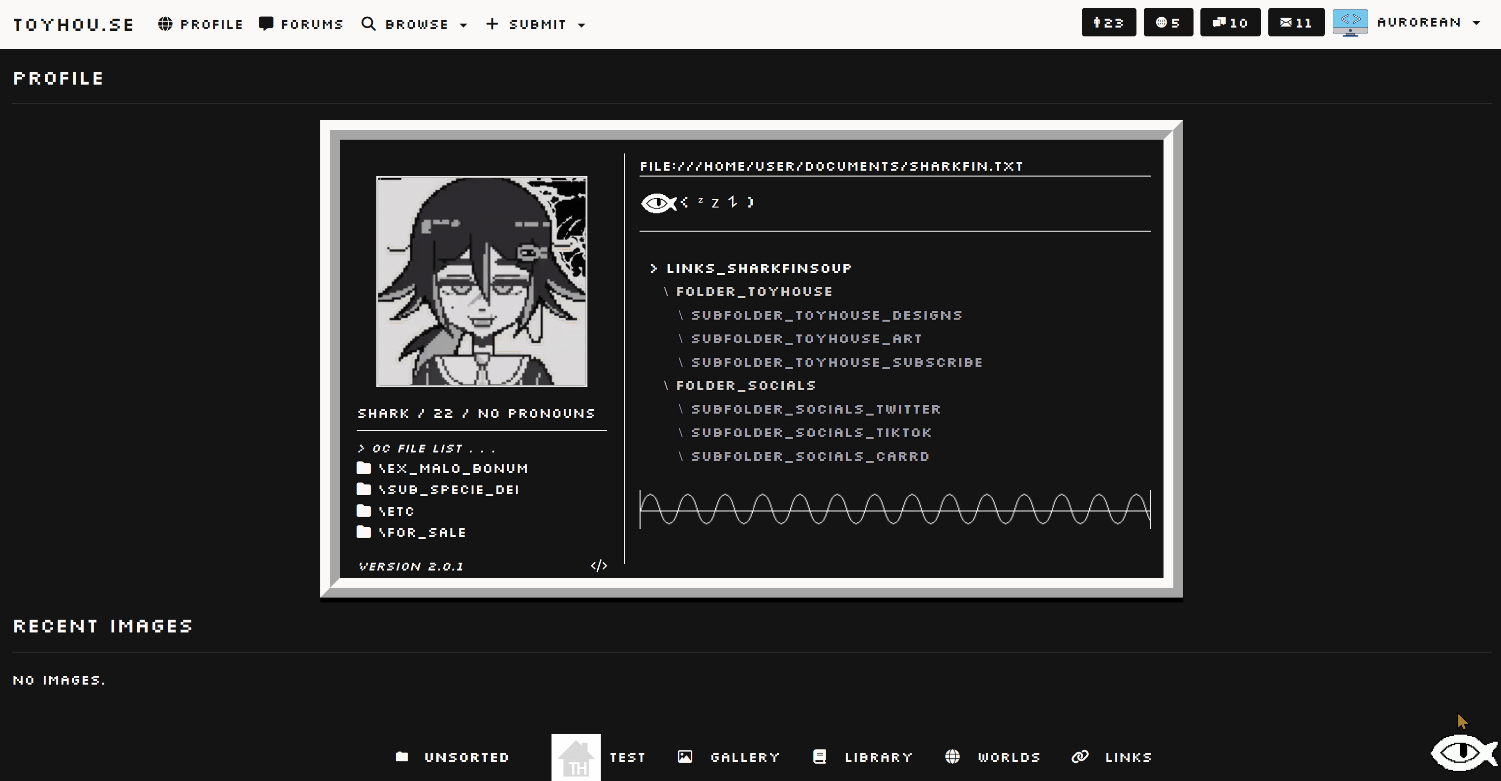Go to the Forums page
This screenshot has height=781, width=1501.
pyautogui.click(x=300, y=23)
